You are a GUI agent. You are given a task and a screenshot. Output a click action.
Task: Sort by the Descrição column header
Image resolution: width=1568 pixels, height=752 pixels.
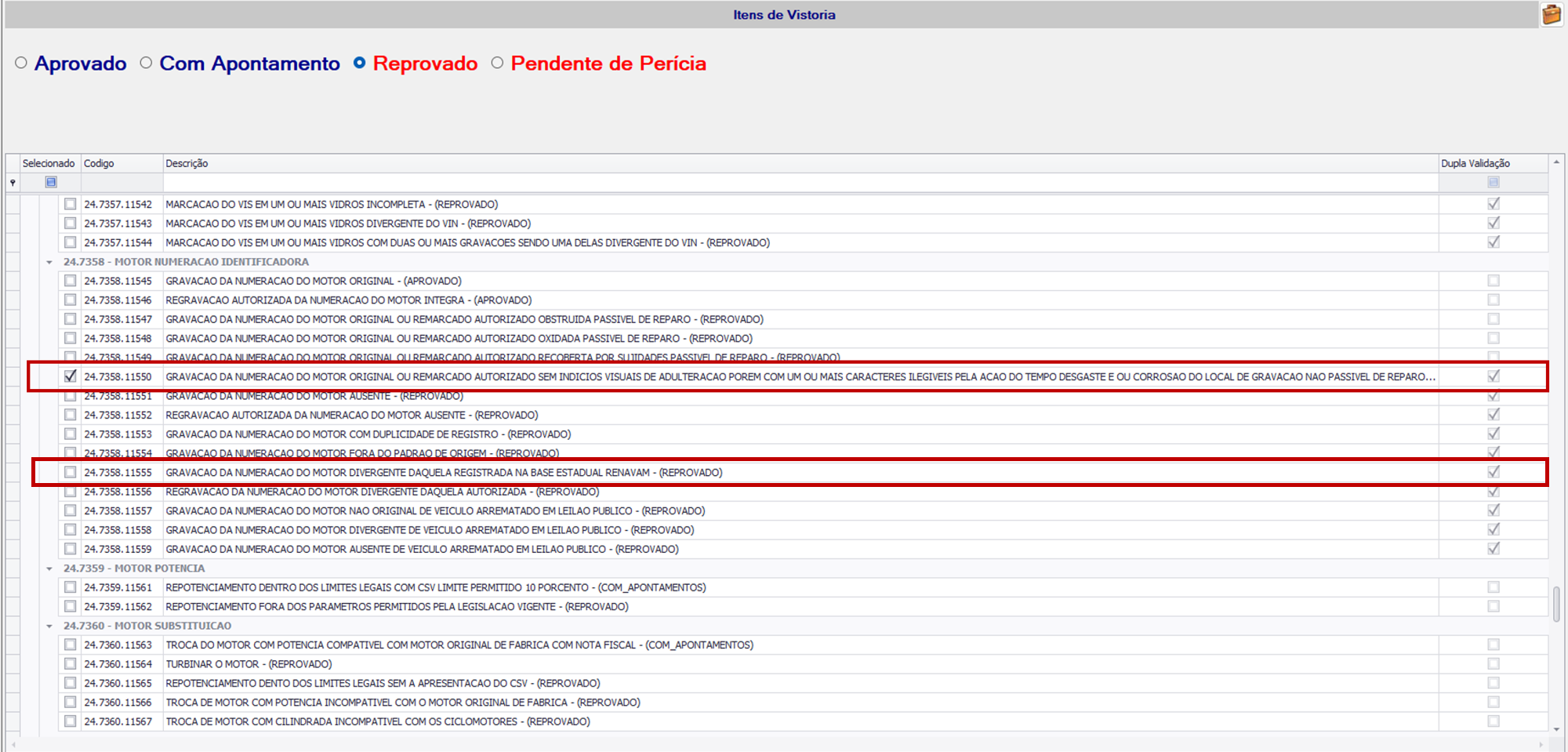click(x=800, y=163)
